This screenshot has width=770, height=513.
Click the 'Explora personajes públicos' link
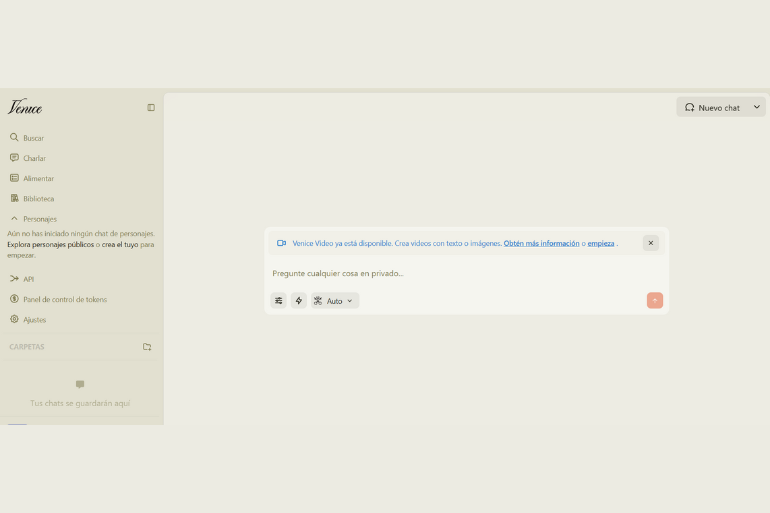click(x=50, y=244)
